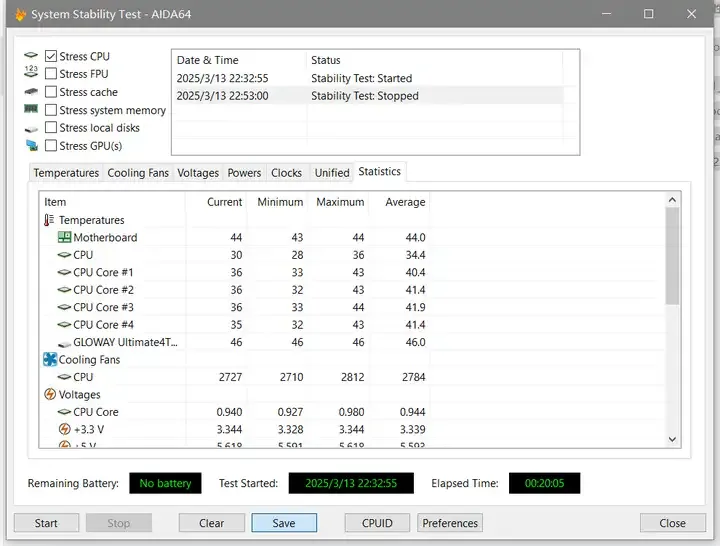Enable the Stress FPU checkbox
The height and width of the screenshot is (546, 720).
[x=51, y=73]
